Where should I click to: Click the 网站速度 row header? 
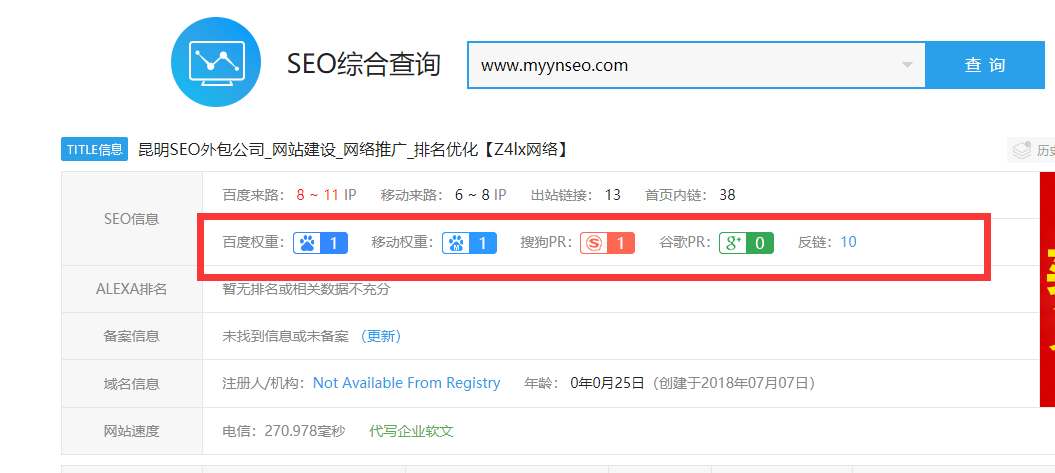tap(132, 431)
